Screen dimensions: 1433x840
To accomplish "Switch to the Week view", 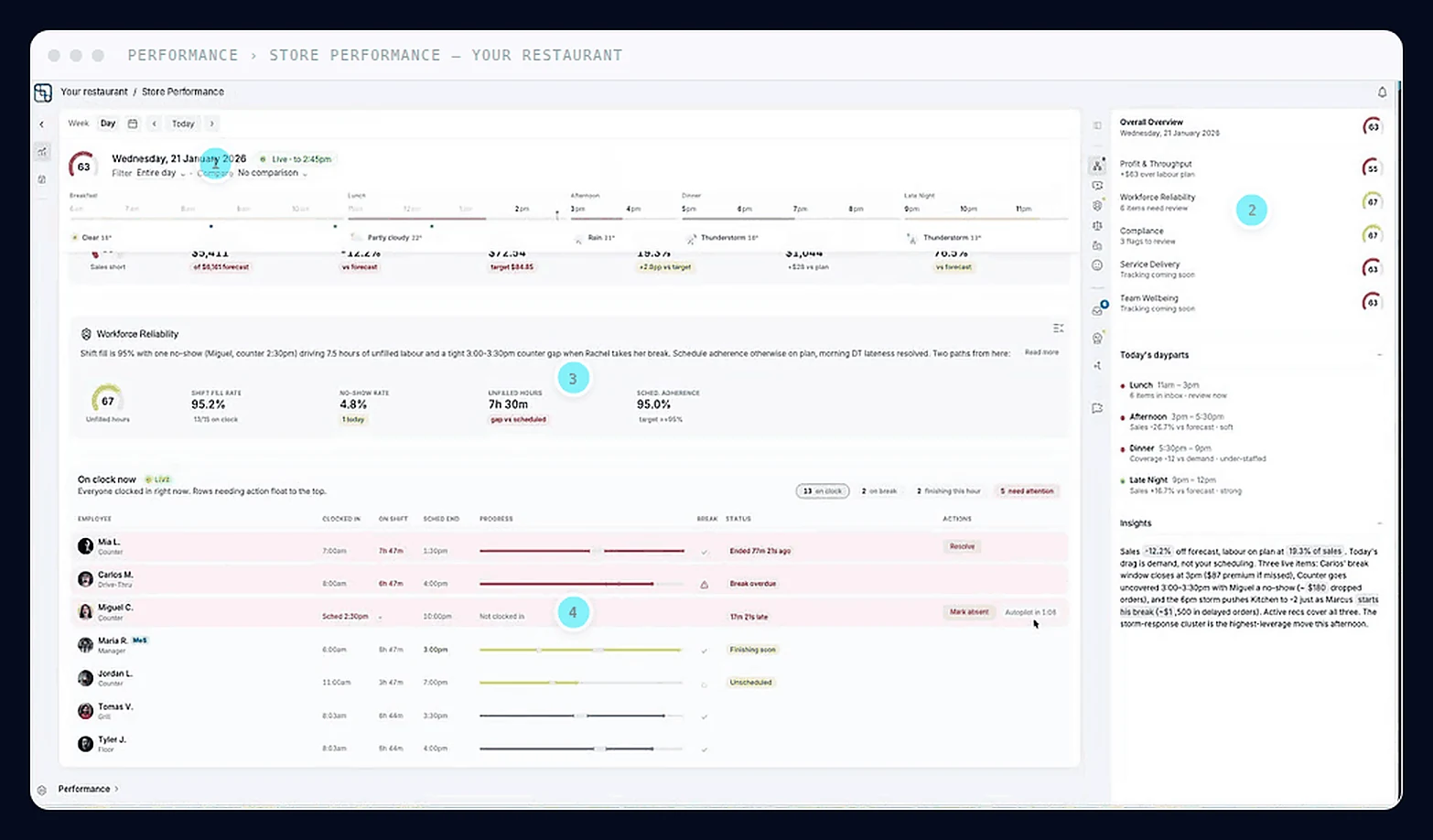I will pyautogui.click(x=79, y=124).
